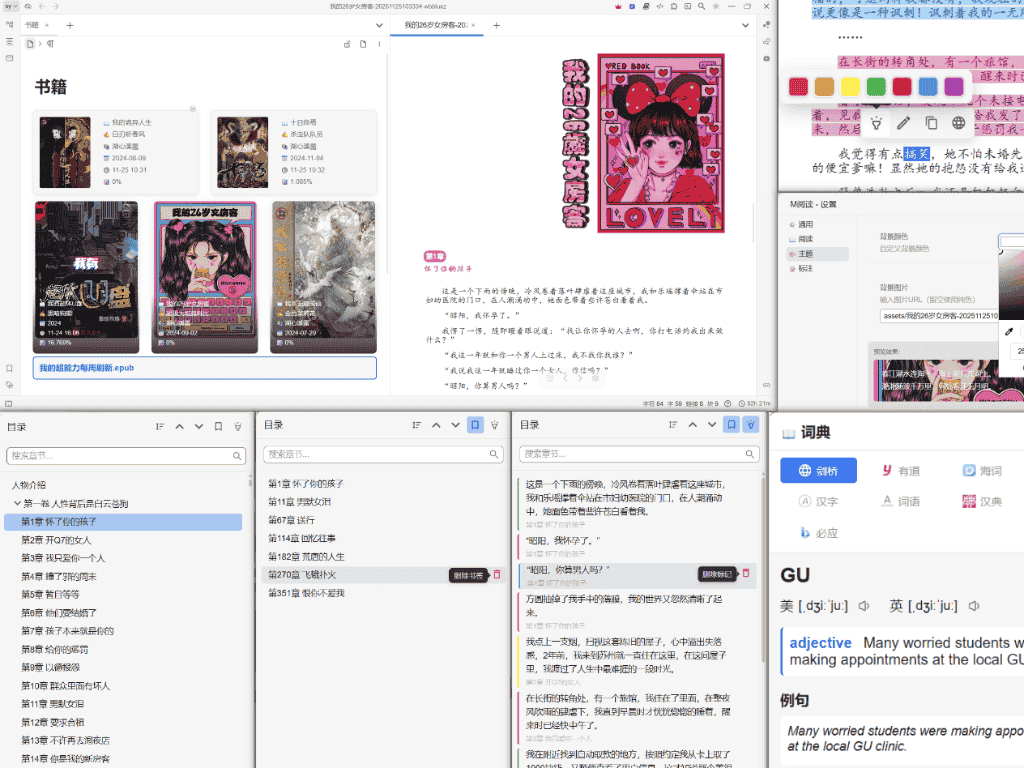Delete the 第270章 bookmark with trash icon
This screenshot has height=768, width=1024.
[x=497, y=575]
